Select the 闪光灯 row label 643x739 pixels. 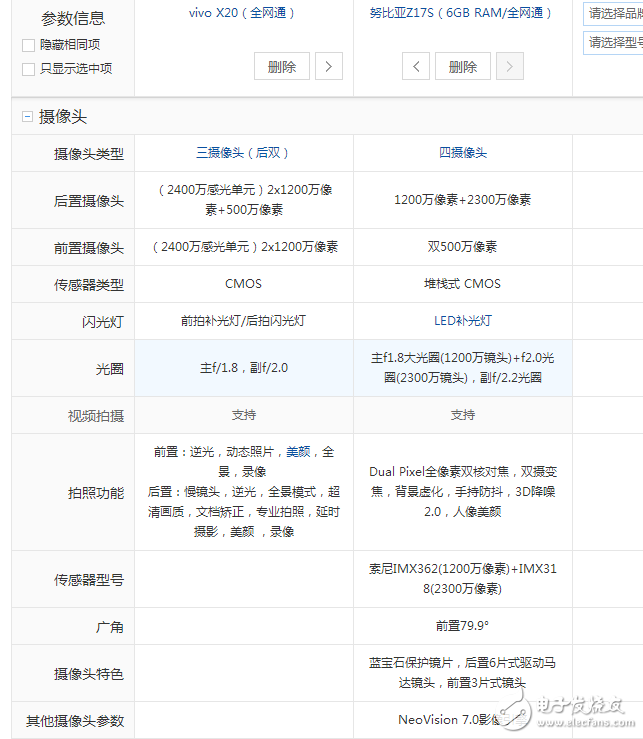(103, 322)
